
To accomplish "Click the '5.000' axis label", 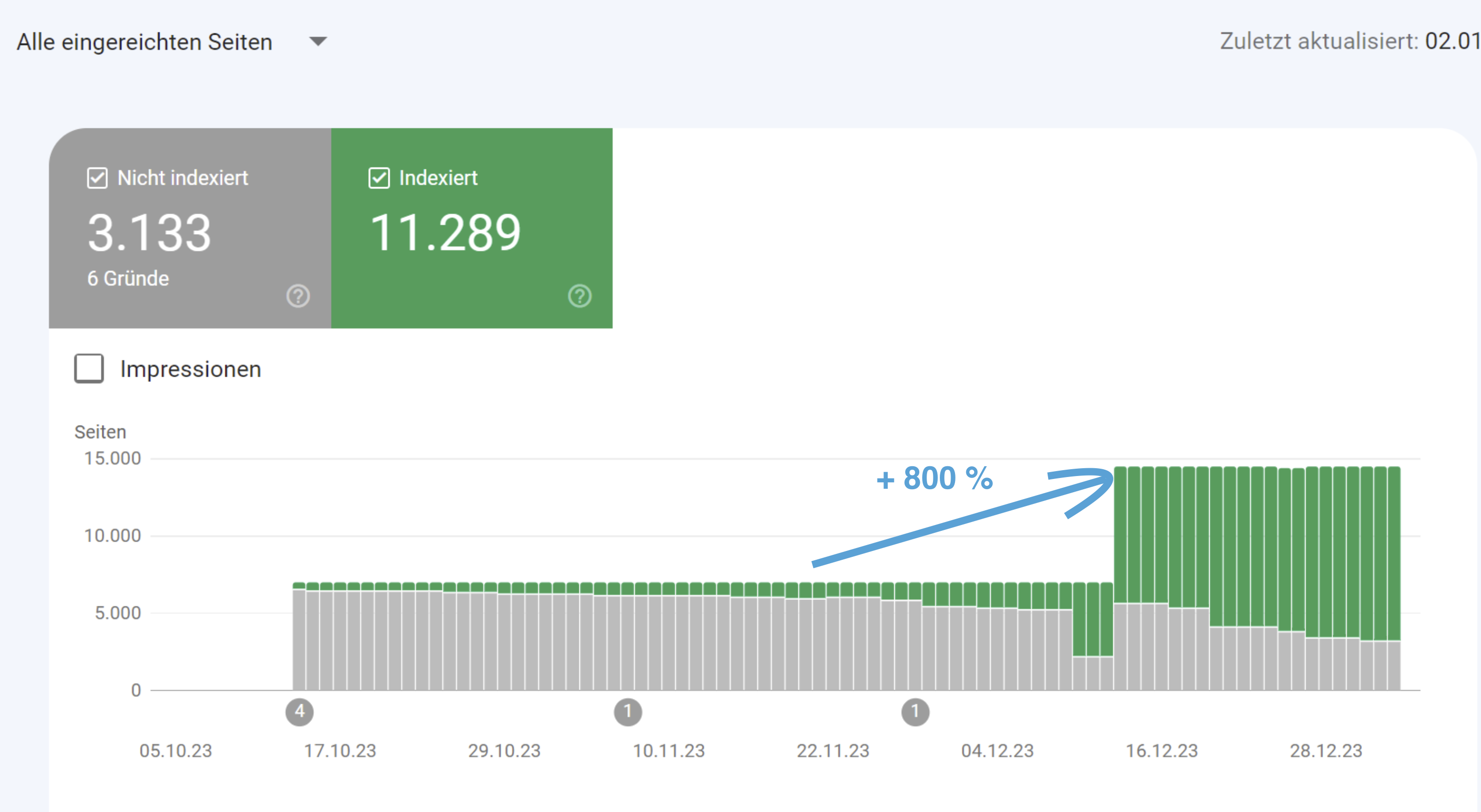I will pos(118,613).
